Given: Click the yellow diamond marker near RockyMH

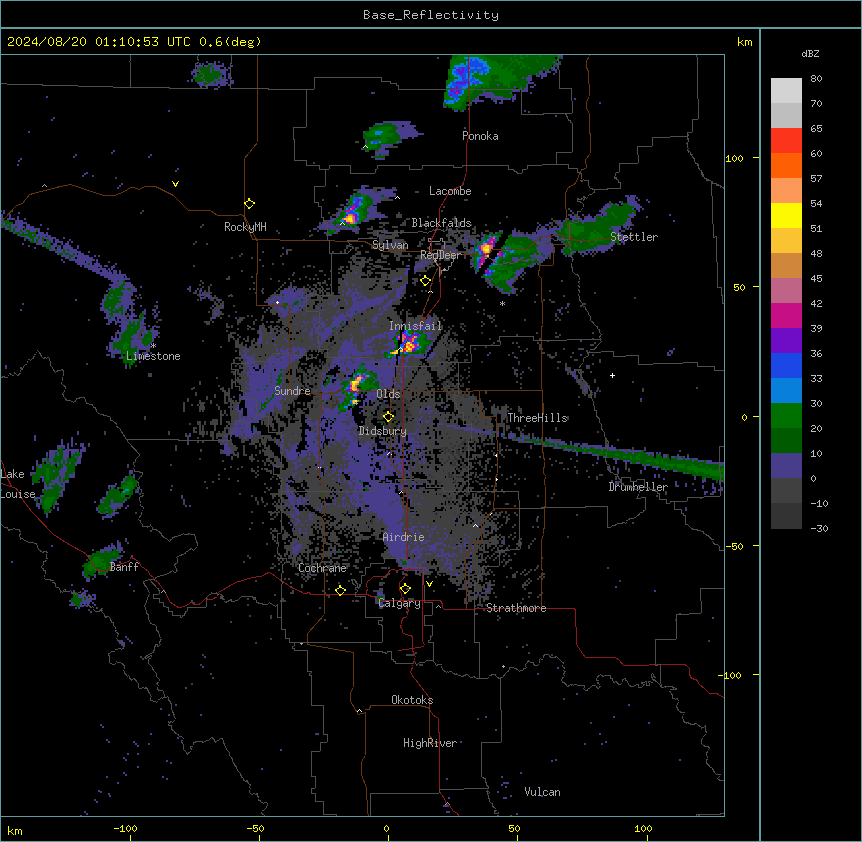Looking at the screenshot, I should (250, 204).
